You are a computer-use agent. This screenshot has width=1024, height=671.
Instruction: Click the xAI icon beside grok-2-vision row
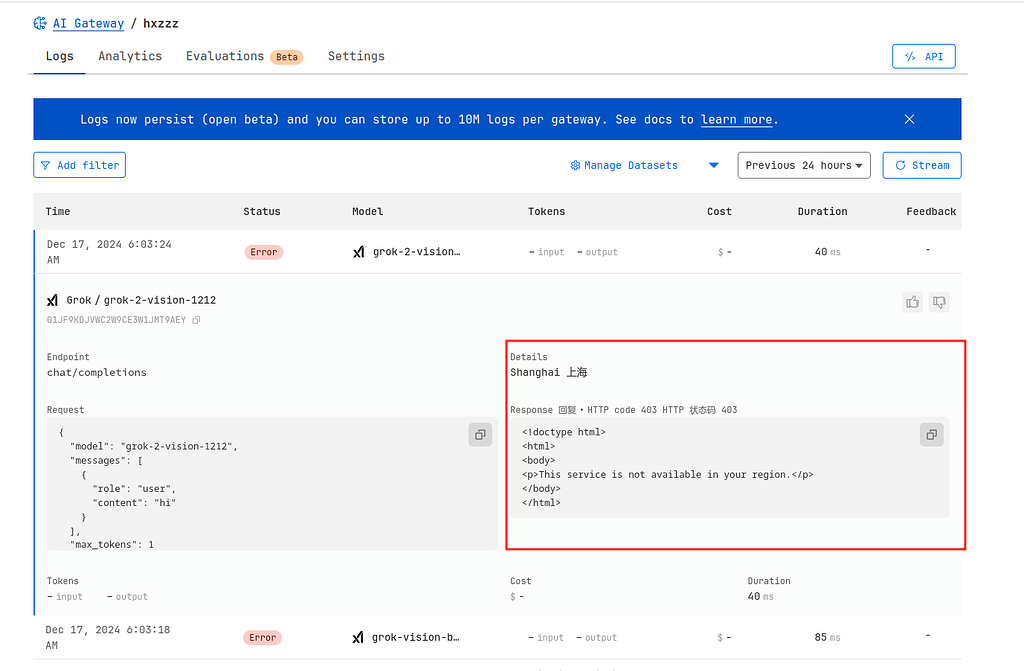[359, 252]
